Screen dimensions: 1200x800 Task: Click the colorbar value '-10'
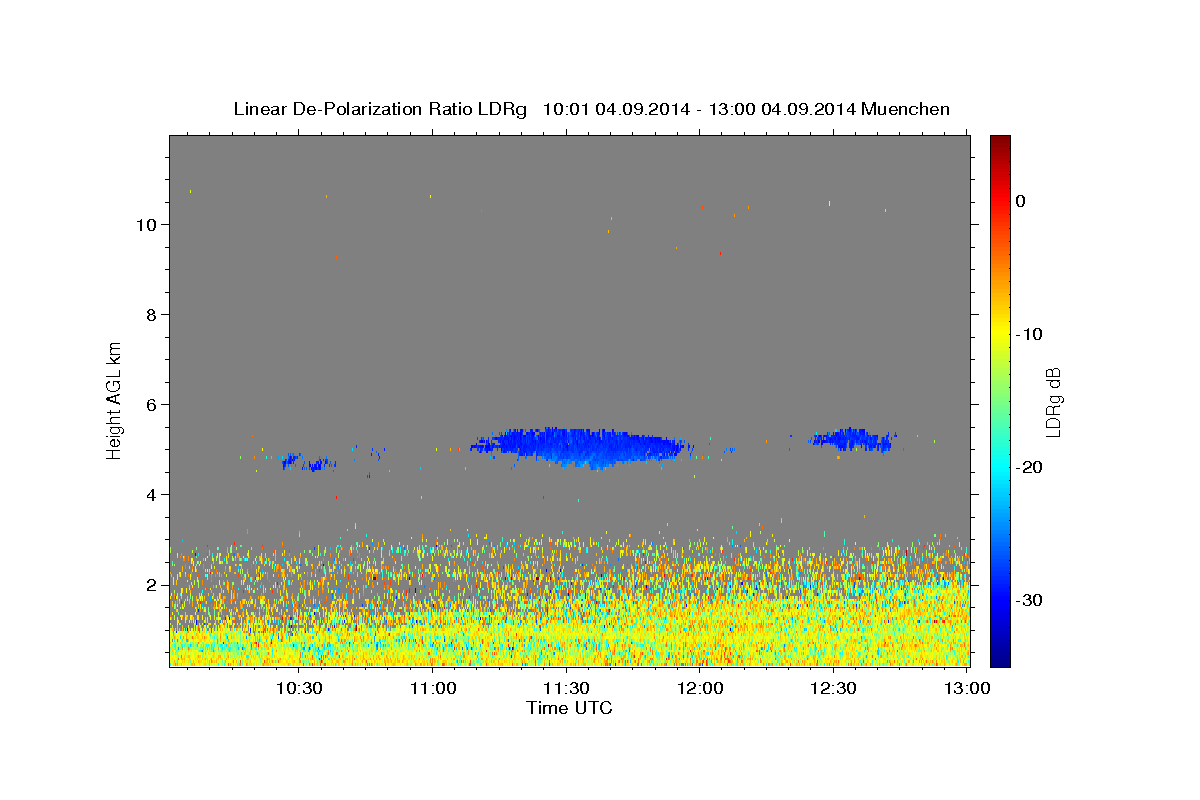point(1029,334)
